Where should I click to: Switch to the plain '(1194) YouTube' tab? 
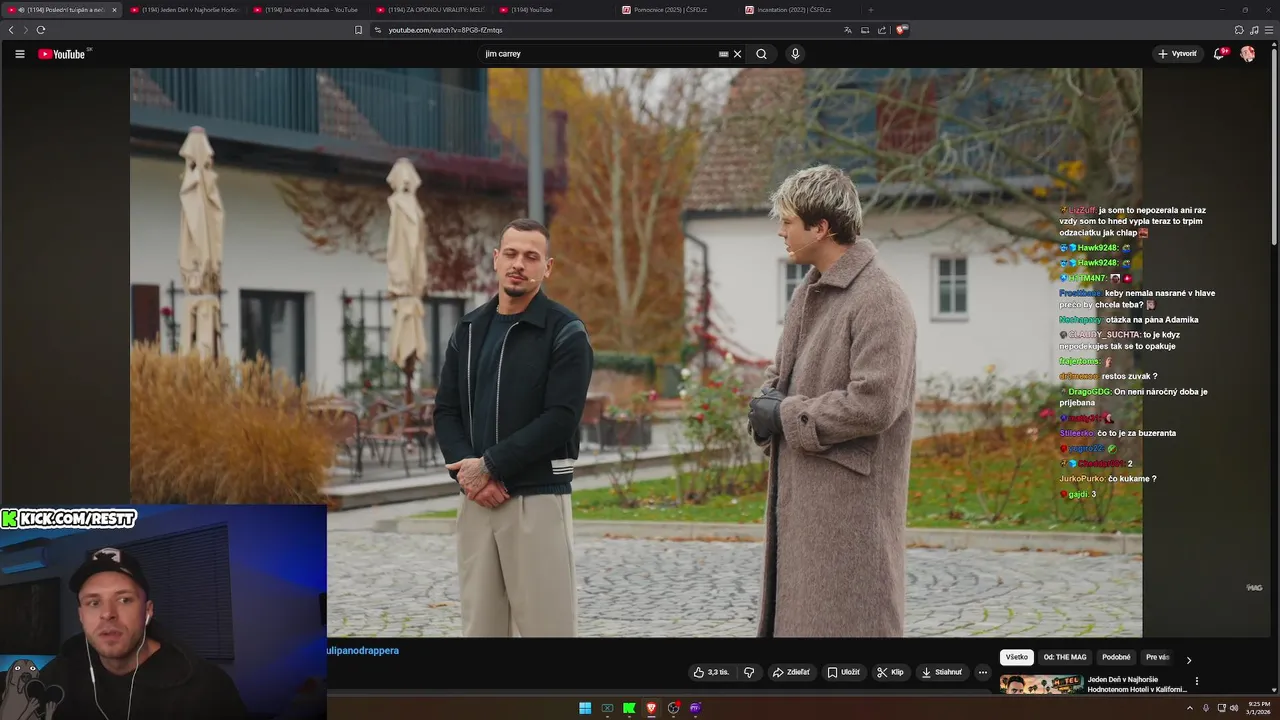point(553,10)
